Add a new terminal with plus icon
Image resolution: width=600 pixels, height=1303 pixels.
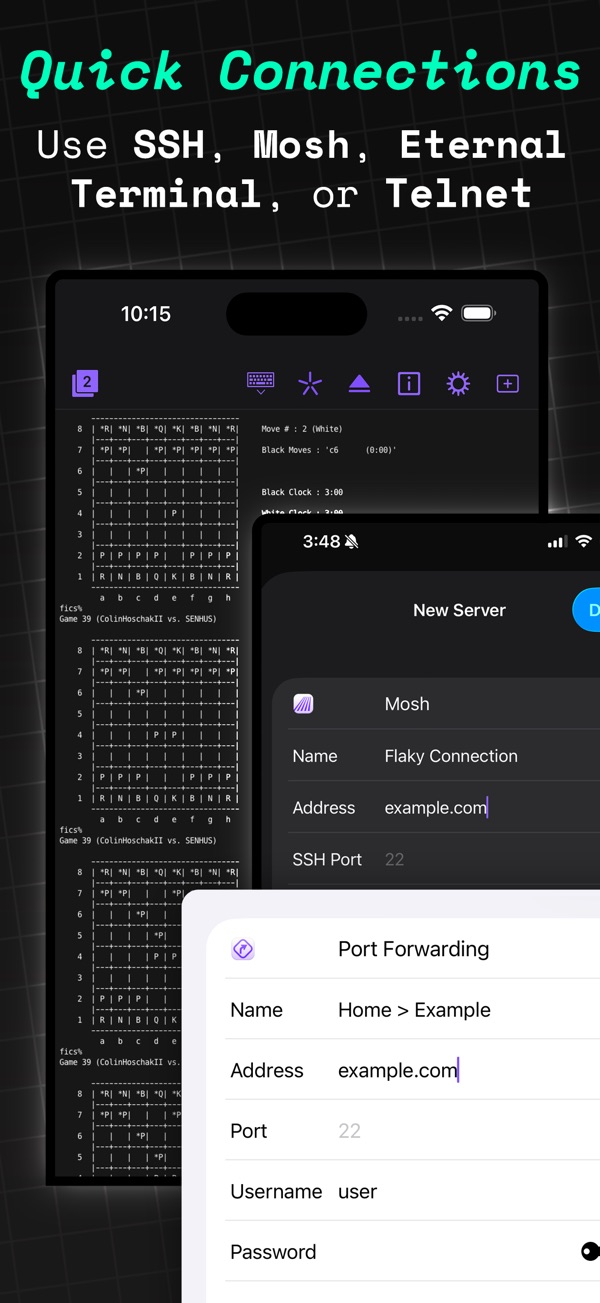[508, 383]
